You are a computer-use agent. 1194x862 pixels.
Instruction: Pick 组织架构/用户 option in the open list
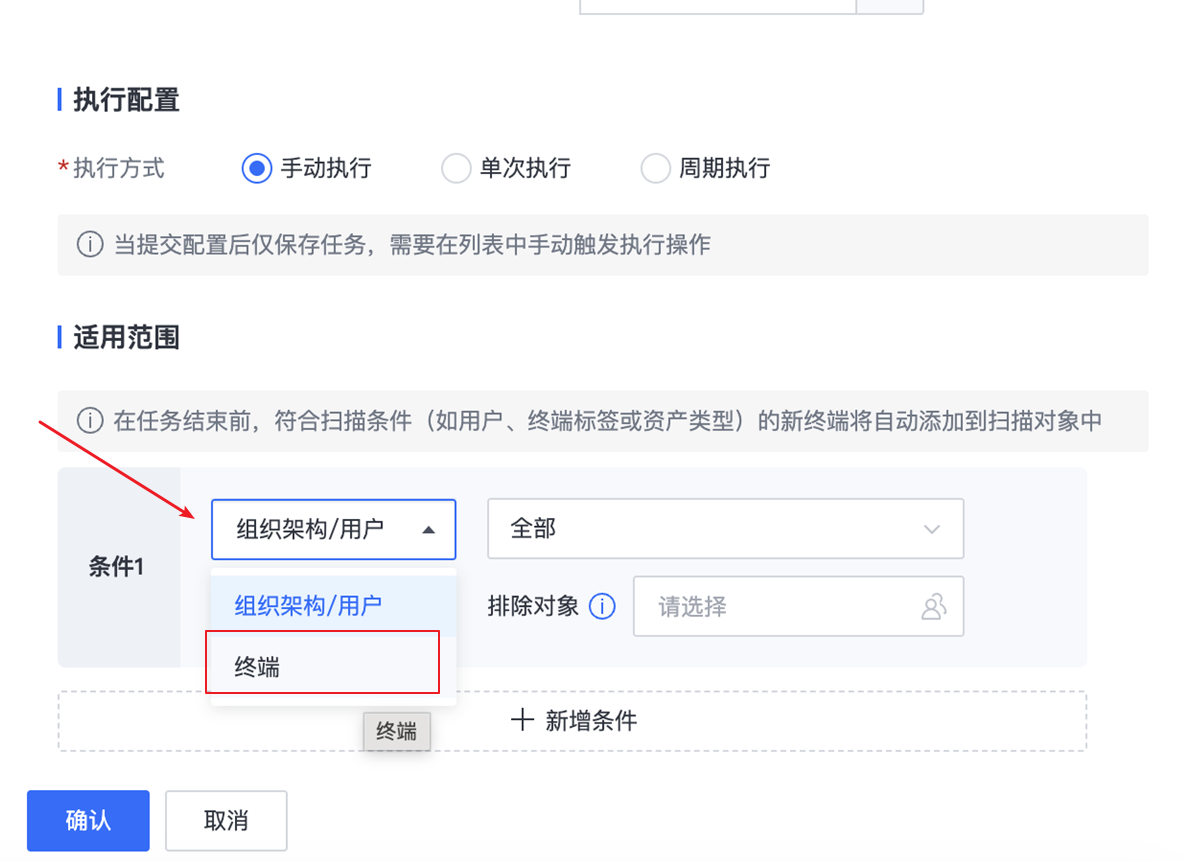pos(308,606)
